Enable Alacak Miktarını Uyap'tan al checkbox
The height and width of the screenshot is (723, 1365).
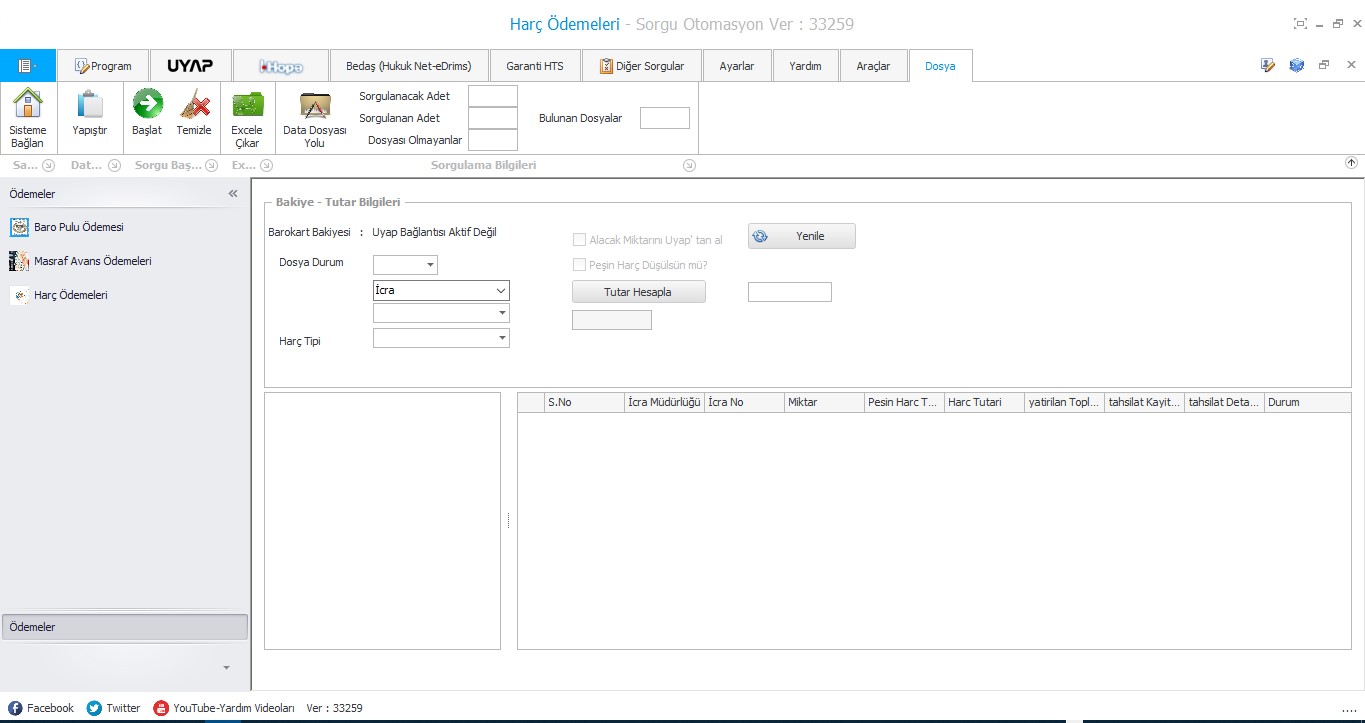coord(579,240)
